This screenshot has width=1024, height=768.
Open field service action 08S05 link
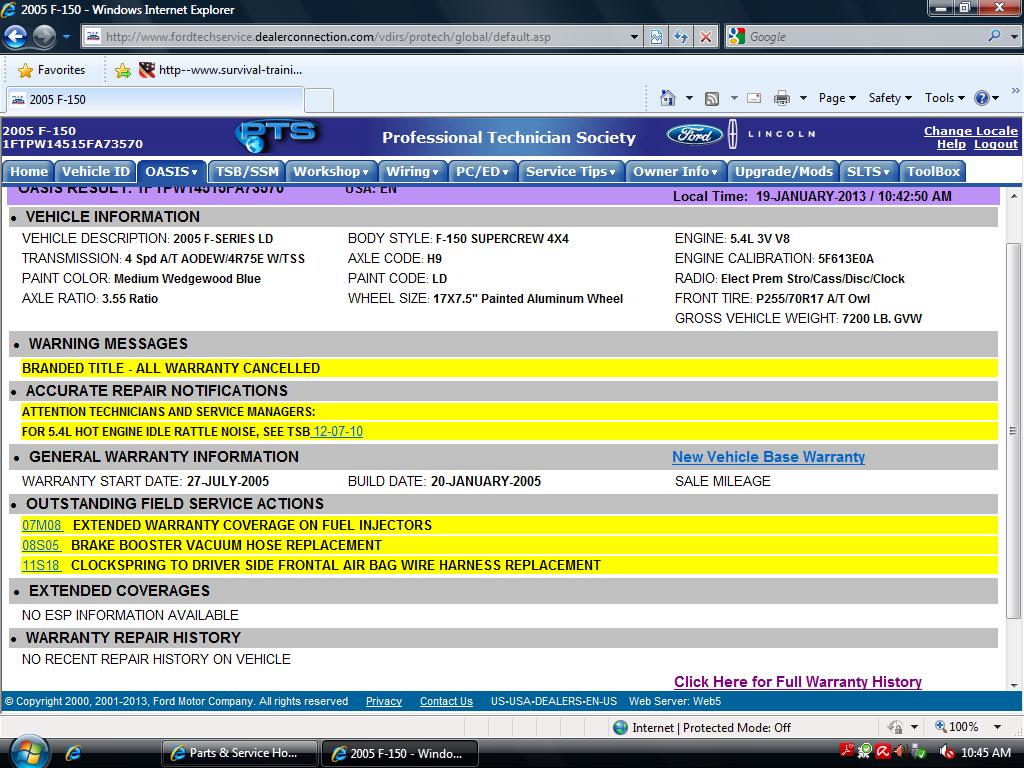(40, 545)
